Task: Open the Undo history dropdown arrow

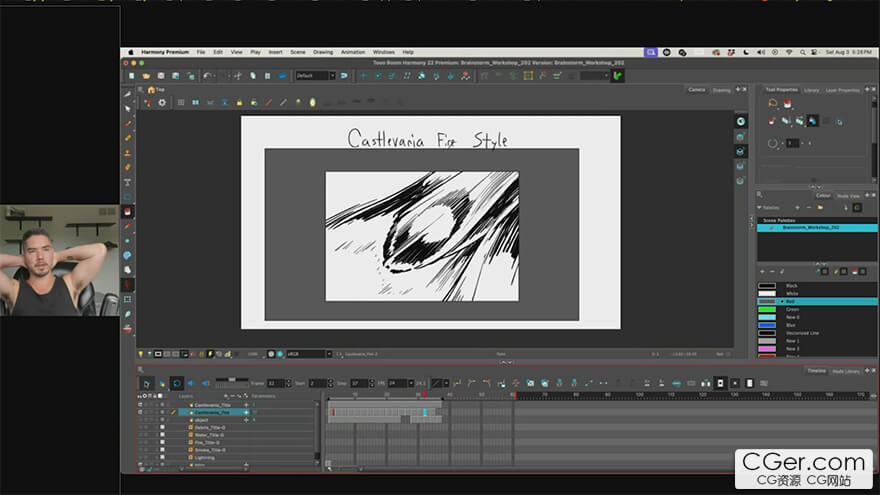Action: click(216, 76)
